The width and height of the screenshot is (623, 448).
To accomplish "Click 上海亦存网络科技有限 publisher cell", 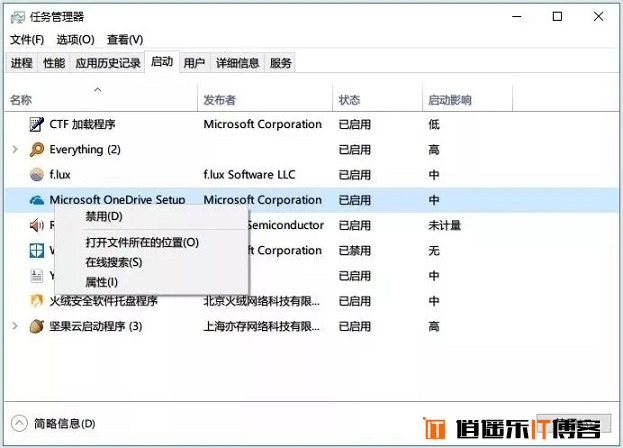I will [x=261, y=326].
